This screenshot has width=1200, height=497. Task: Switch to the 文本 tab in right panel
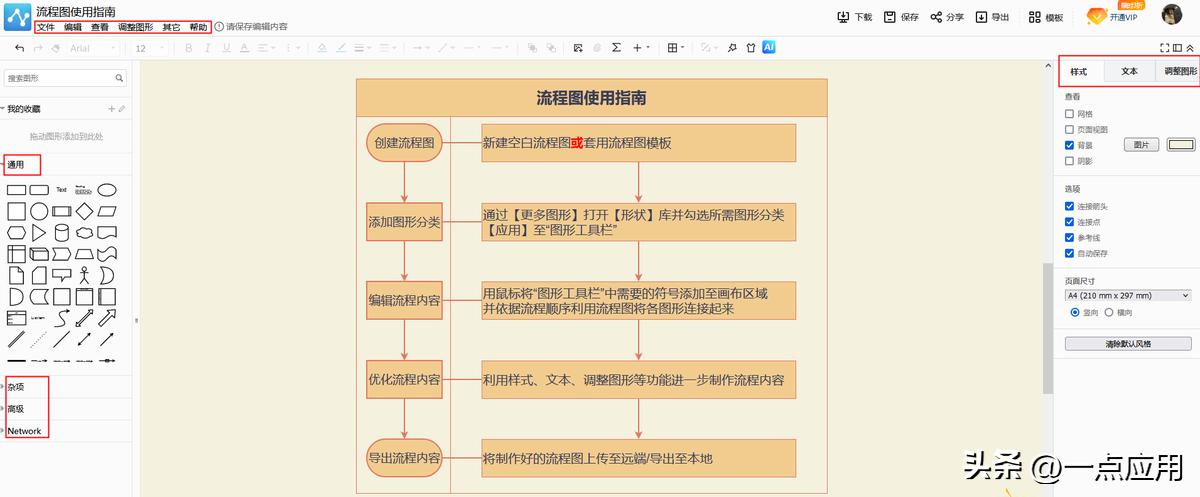click(x=1129, y=71)
